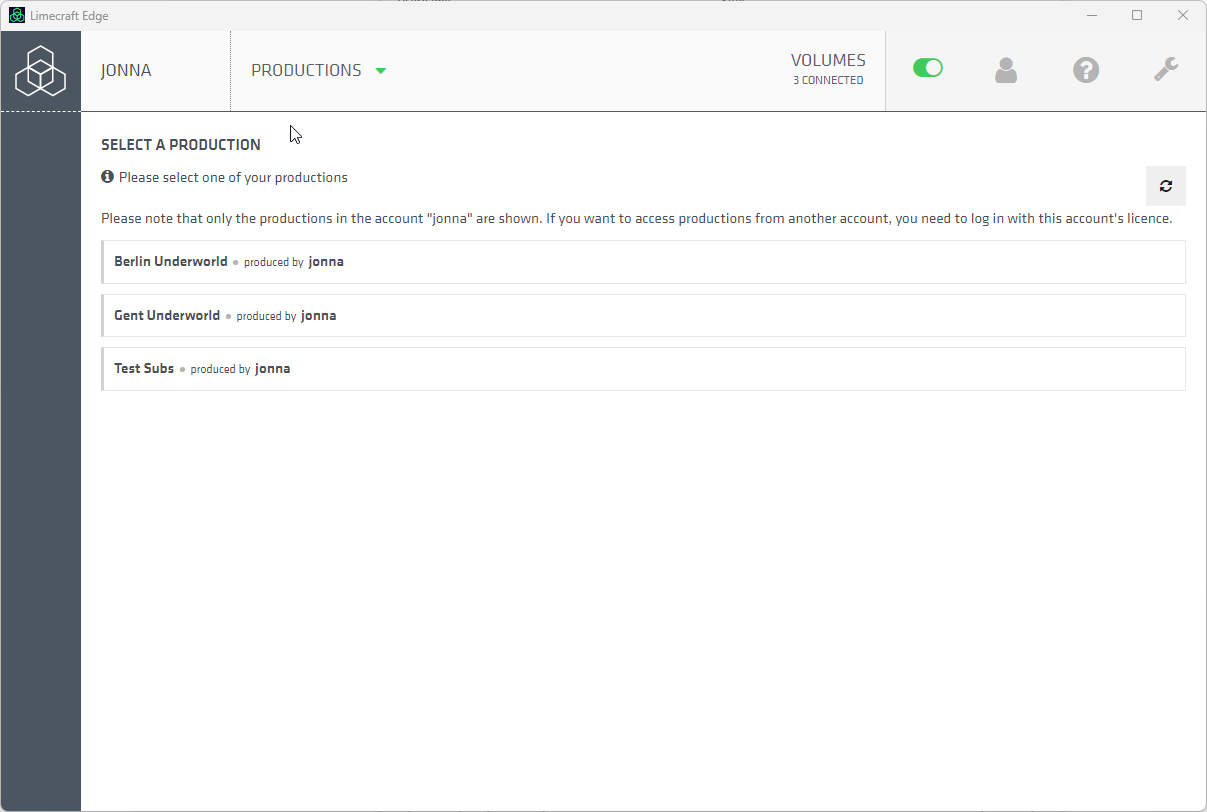
Task: Click the Limecraft cube logo in sidebar
Action: 41,71
